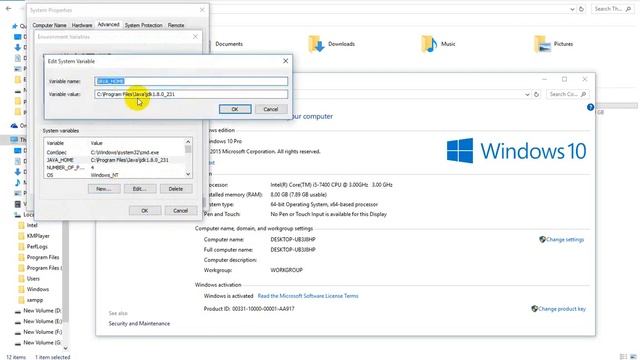Open File Explorer address history dropdown
The height and width of the screenshot is (360, 640).
click(x=572, y=9)
